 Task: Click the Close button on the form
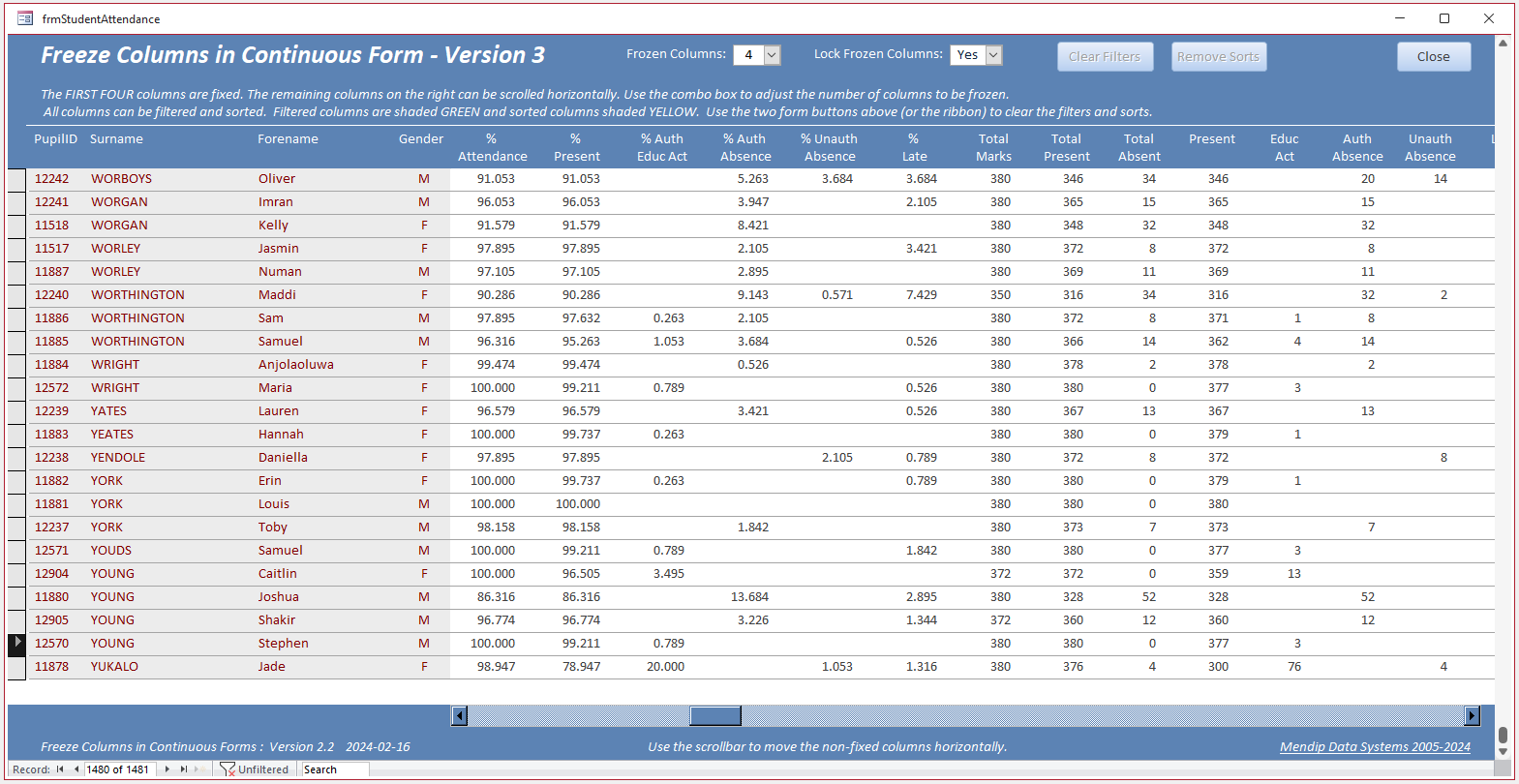(x=1434, y=57)
